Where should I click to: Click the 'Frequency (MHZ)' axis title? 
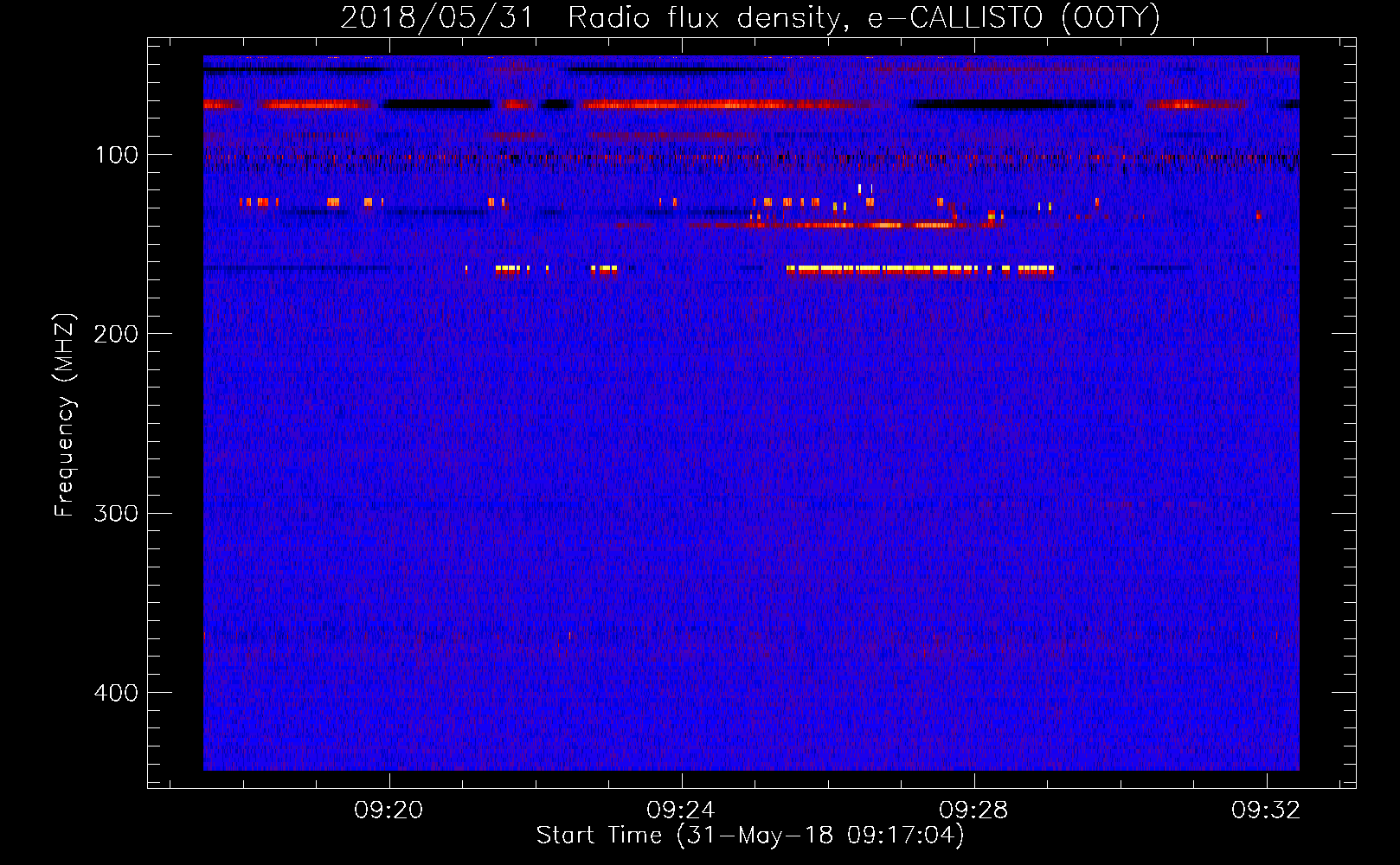click(65, 414)
